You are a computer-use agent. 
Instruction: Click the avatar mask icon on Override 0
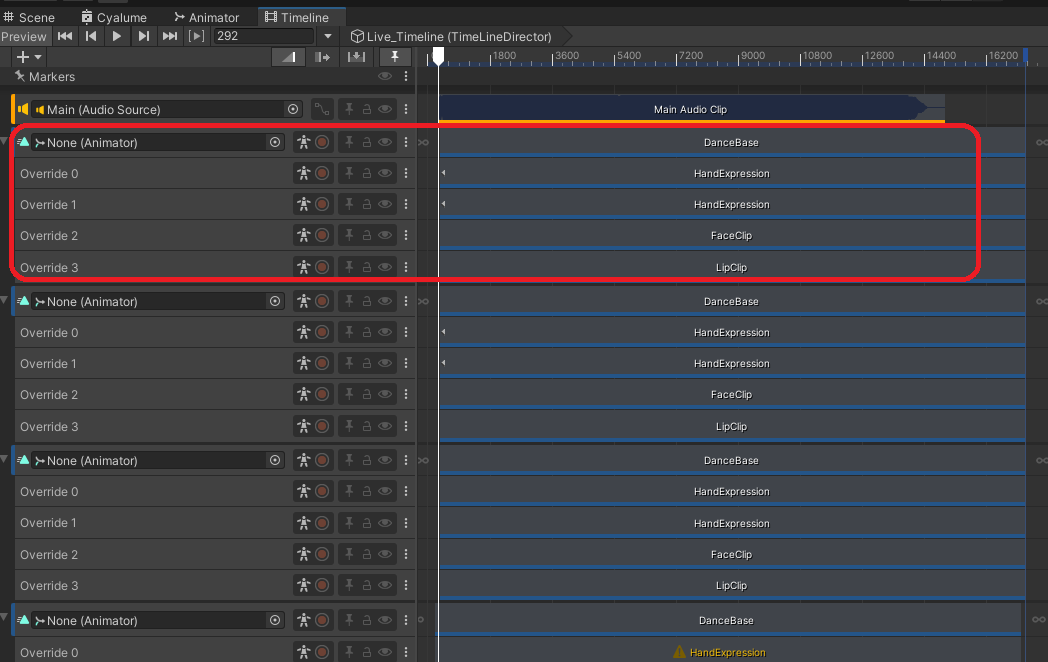click(303, 173)
